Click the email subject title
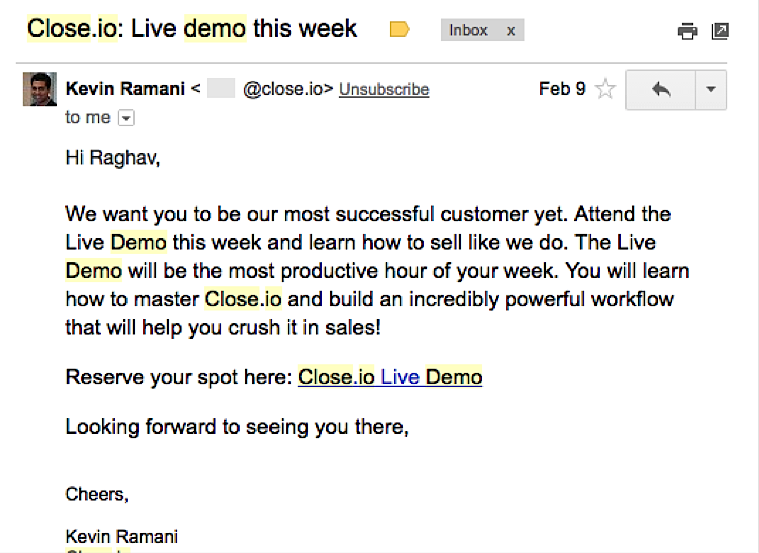Image resolution: width=759 pixels, height=553 pixels. (192, 28)
